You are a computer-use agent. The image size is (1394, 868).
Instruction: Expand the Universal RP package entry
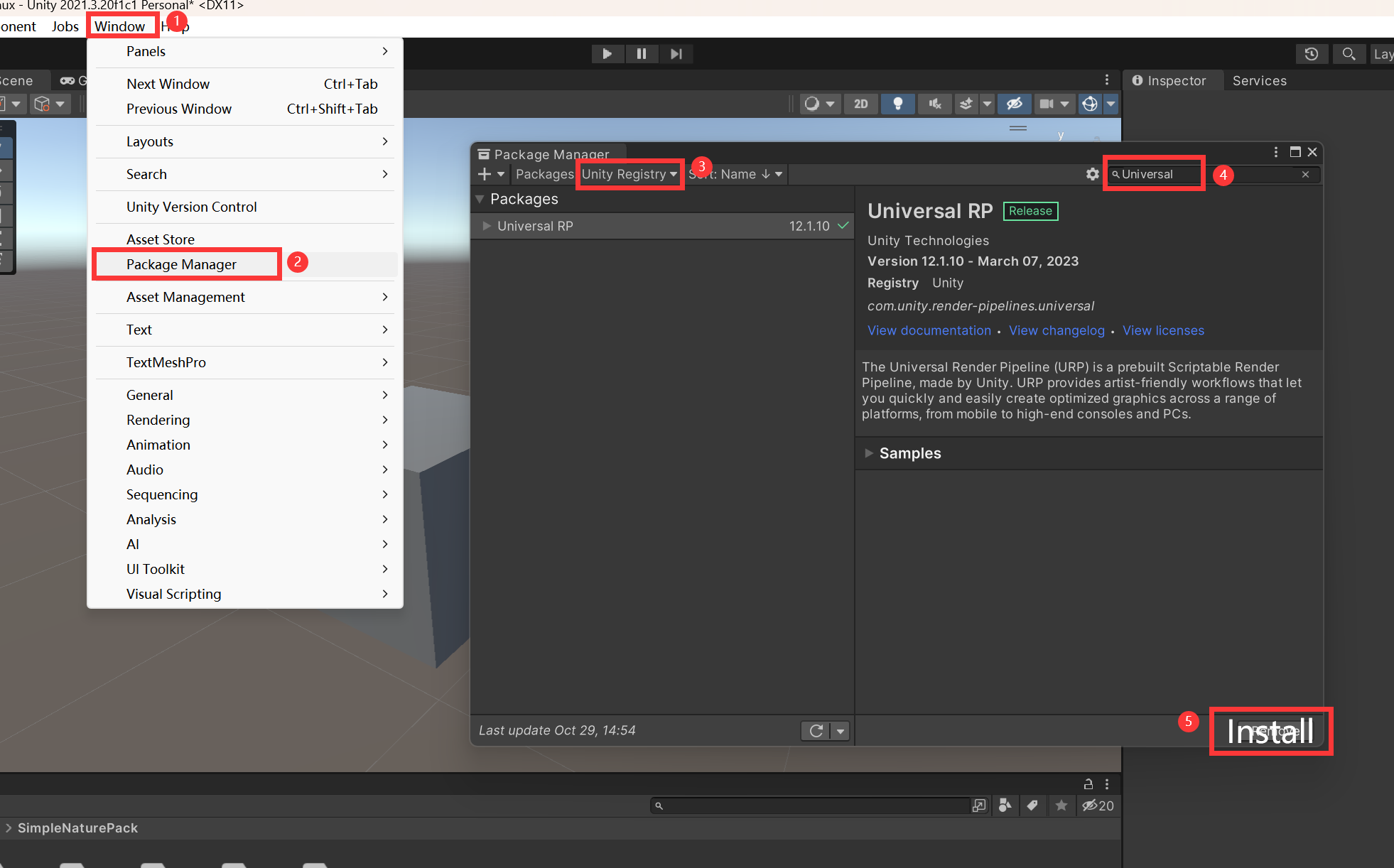point(487,226)
